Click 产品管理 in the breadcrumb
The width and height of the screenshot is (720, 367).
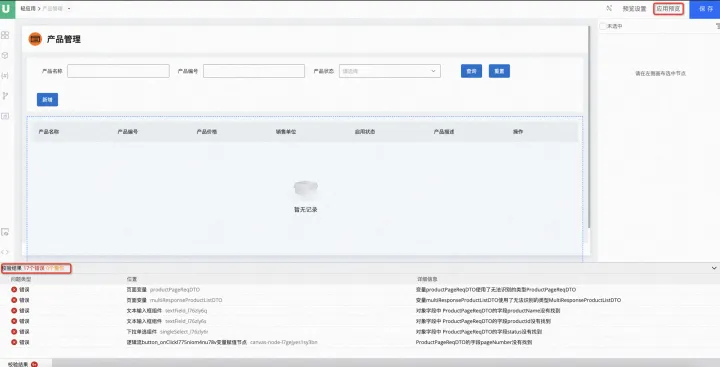[x=52, y=8]
